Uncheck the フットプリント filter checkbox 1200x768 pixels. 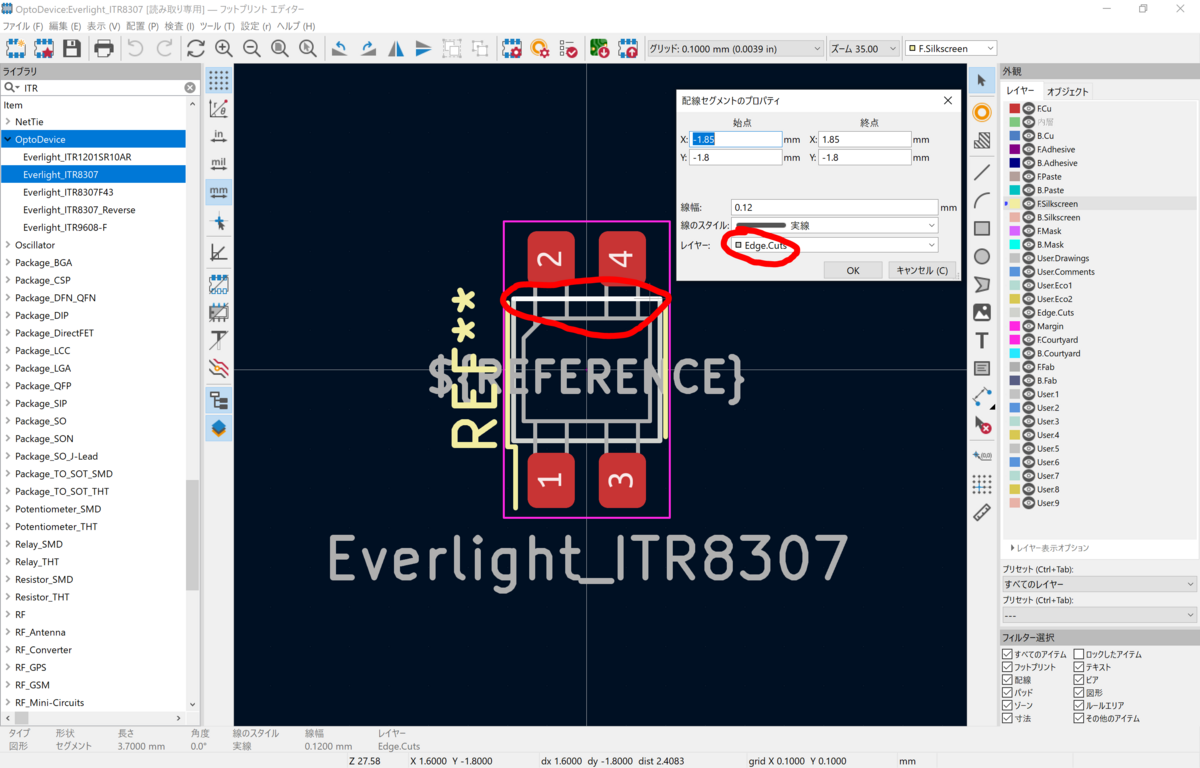click(x=1008, y=667)
